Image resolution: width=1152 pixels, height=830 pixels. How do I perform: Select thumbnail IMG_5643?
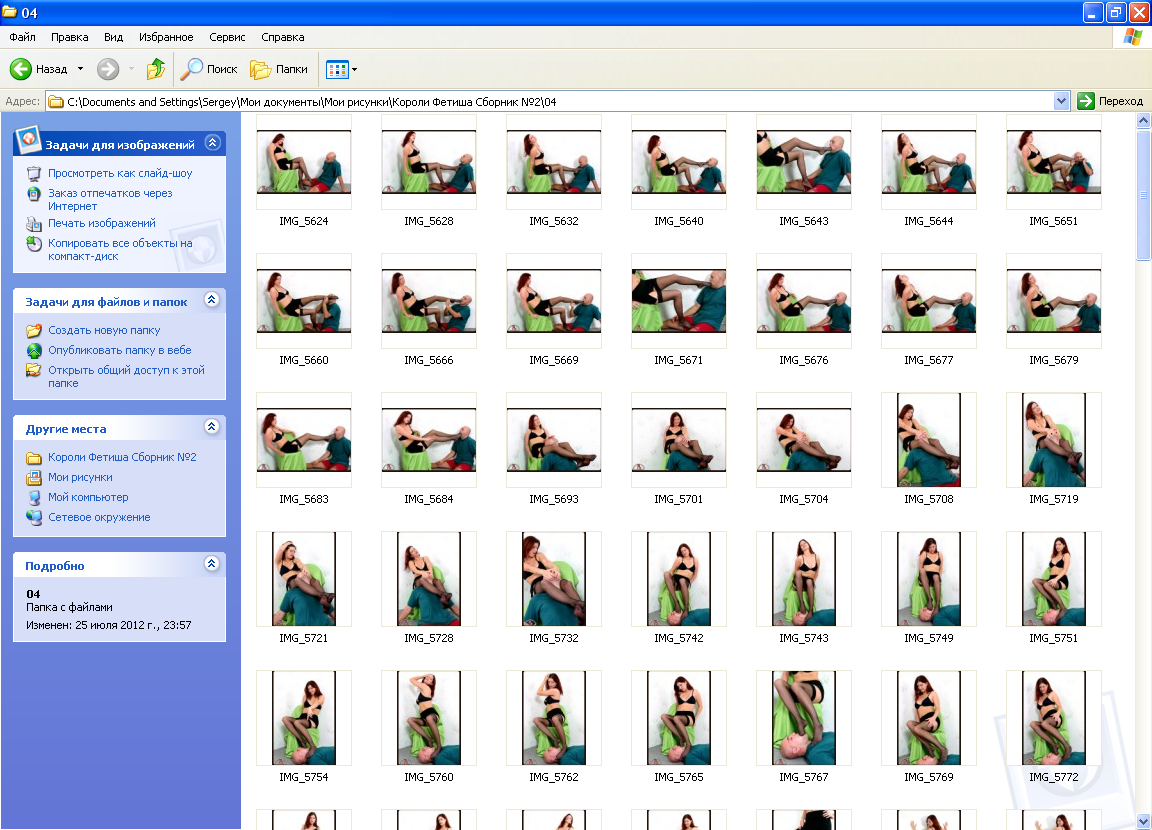coord(804,162)
